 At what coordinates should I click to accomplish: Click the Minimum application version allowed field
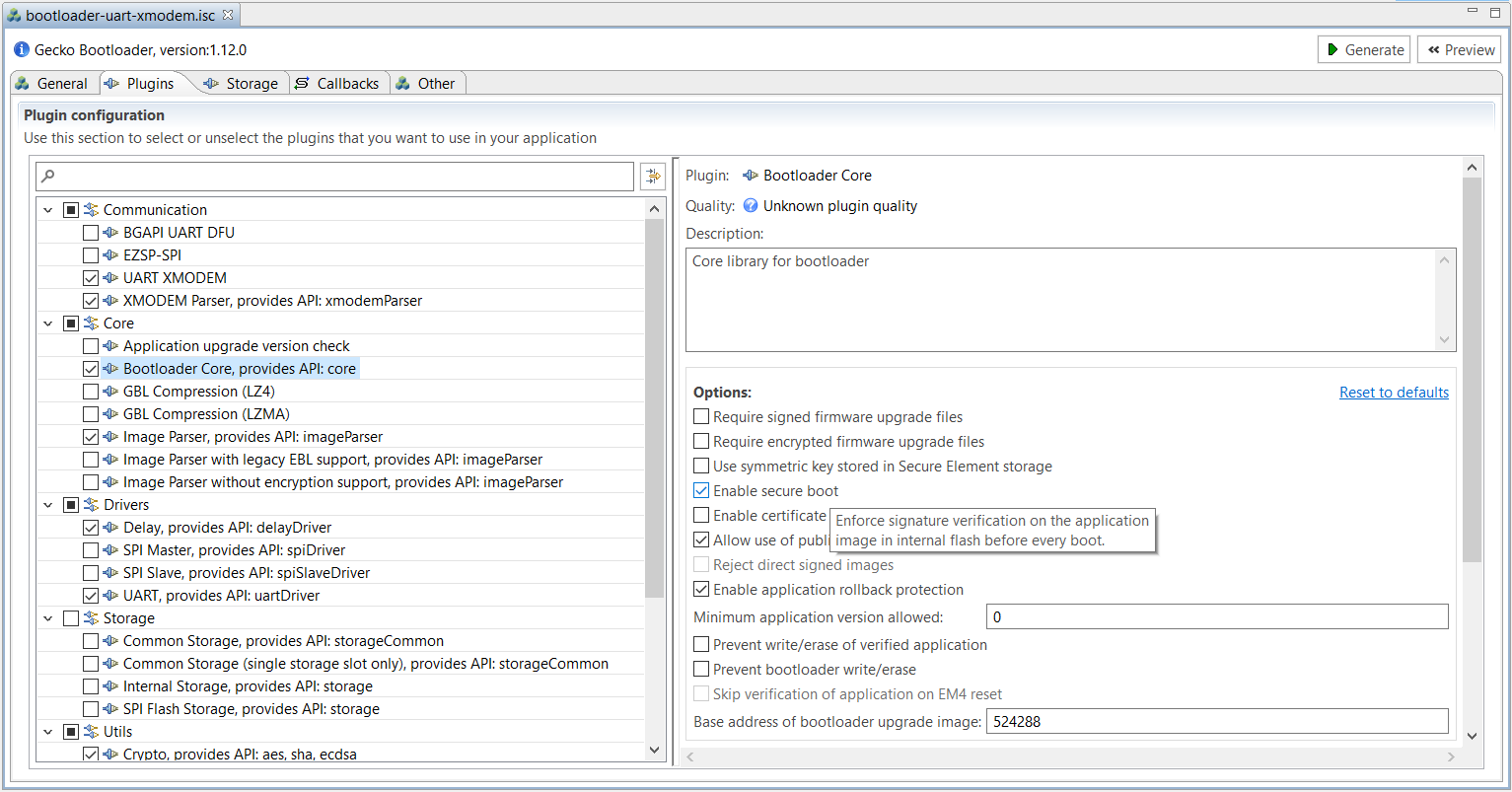pyautogui.click(x=1216, y=617)
